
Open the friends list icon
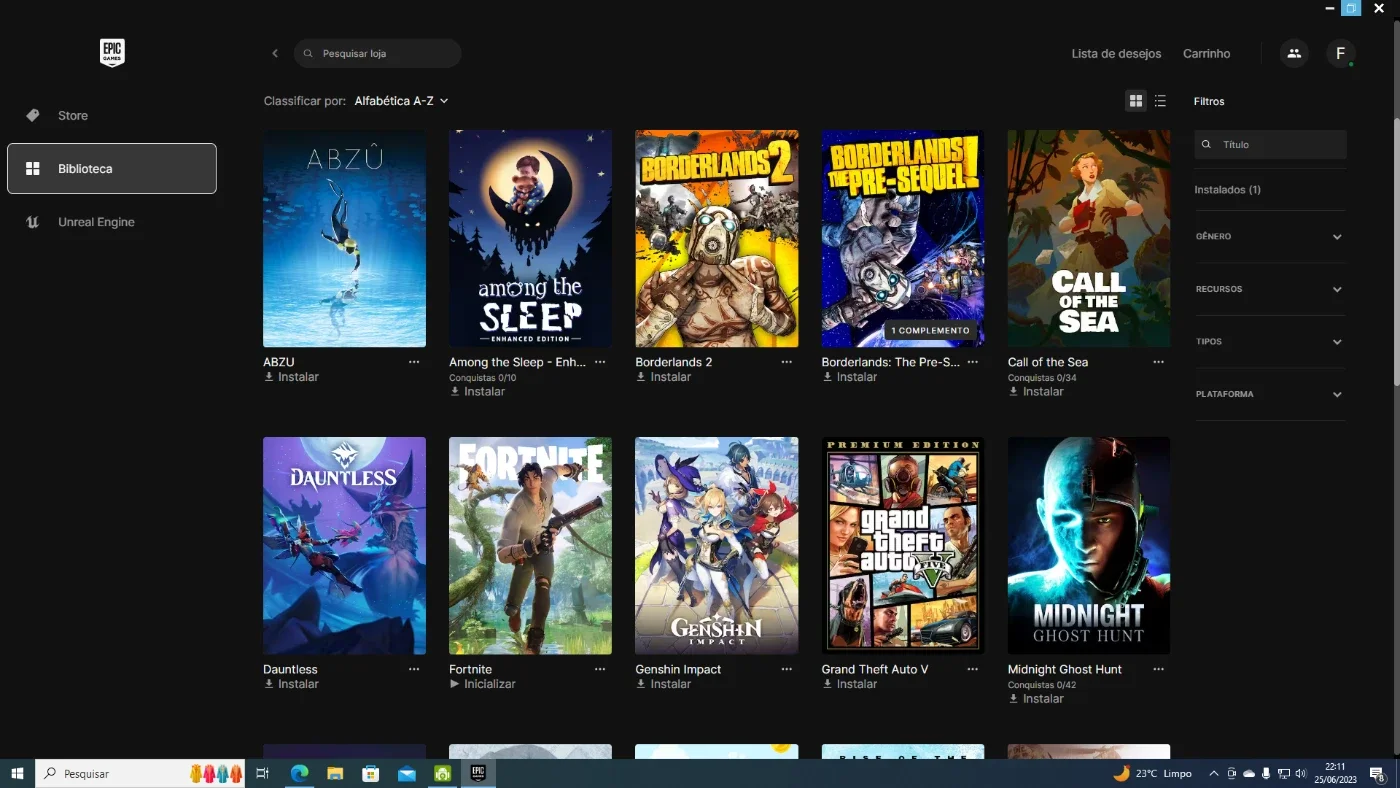tap(1294, 53)
